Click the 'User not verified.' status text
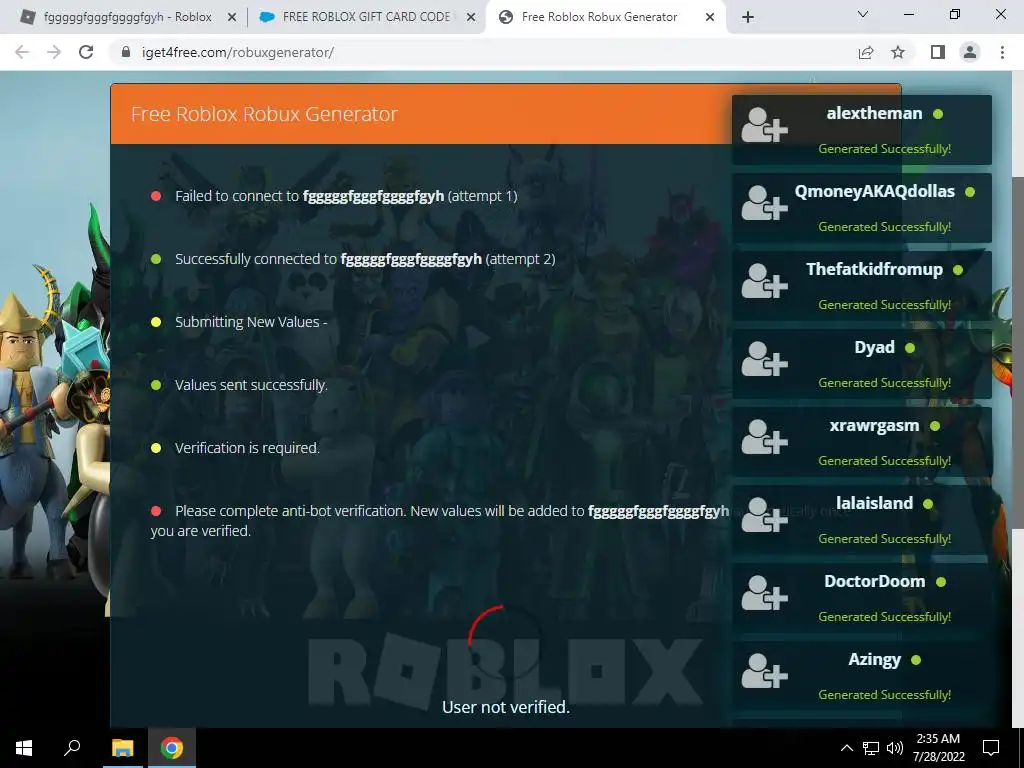1024x768 pixels. (505, 707)
